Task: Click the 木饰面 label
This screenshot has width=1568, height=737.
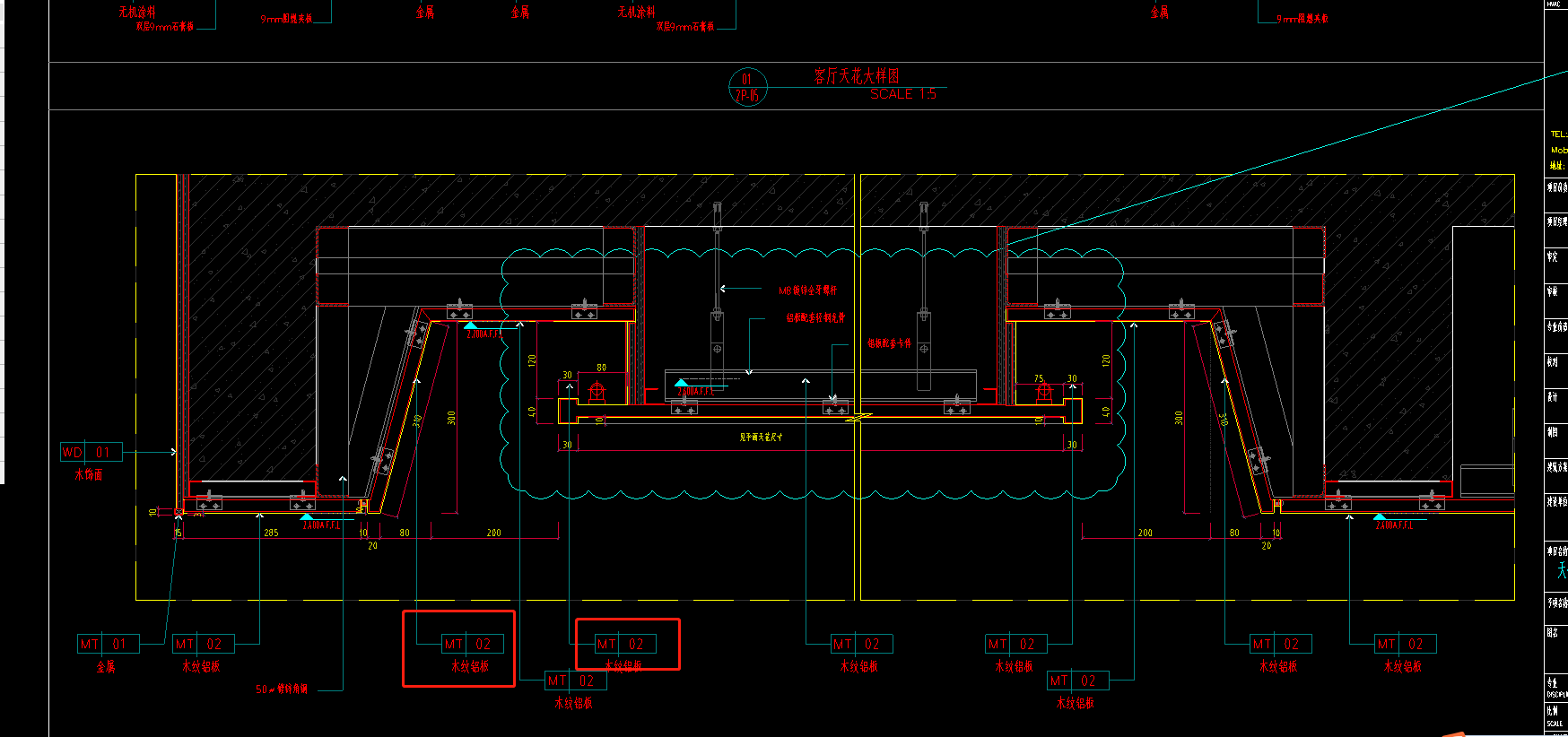Action: [89, 474]
